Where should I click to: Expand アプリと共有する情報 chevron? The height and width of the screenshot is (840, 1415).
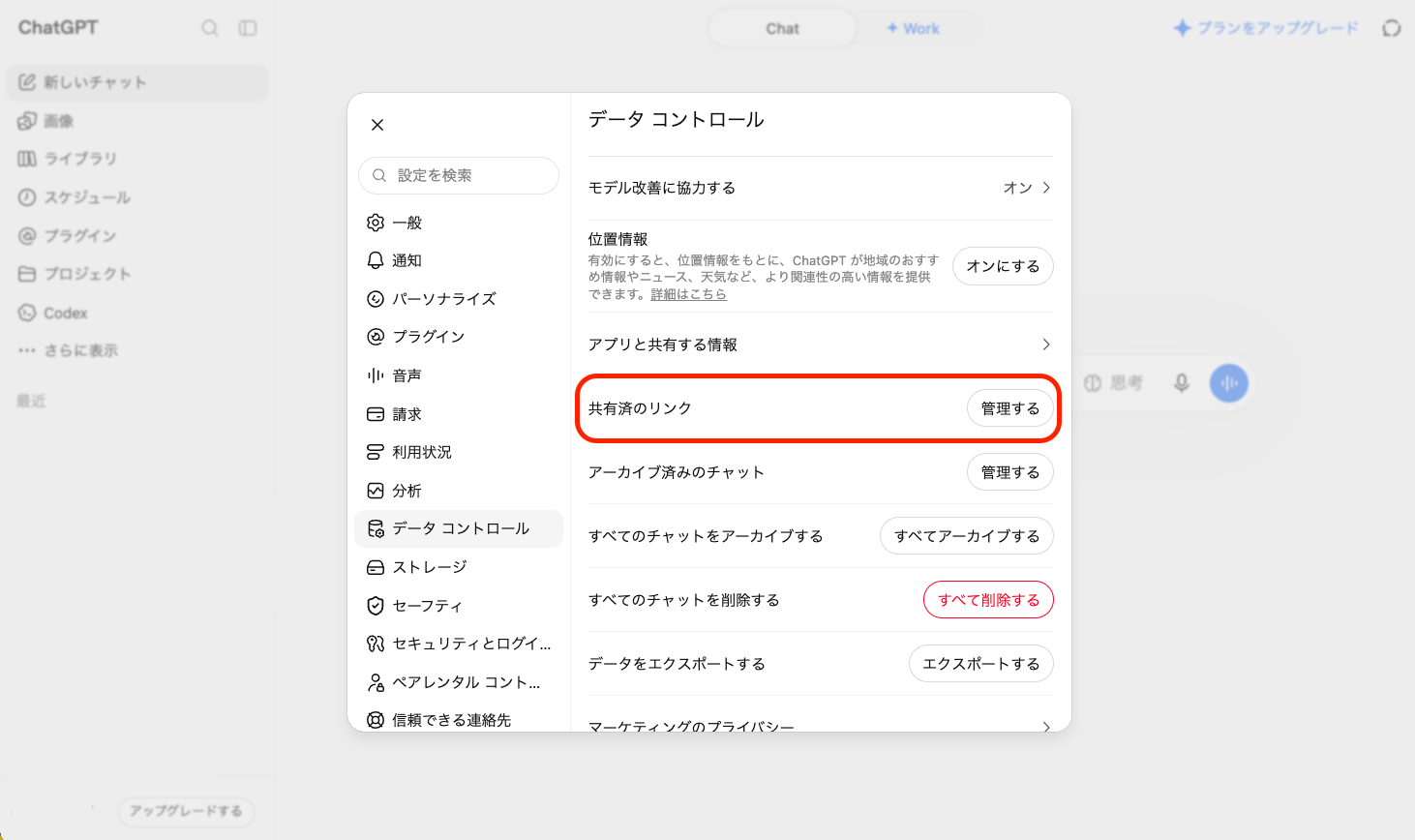[1046, 345]
